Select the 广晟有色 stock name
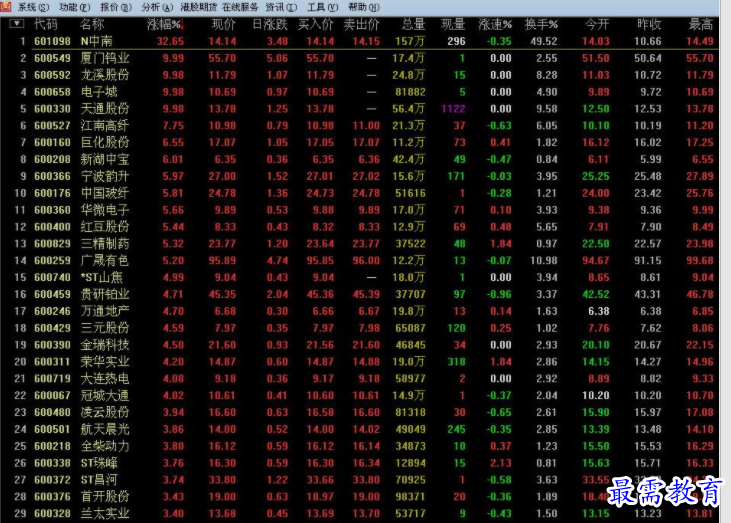Screen dimensions: 731x523 pyautogui.click(x=105, y=261)
